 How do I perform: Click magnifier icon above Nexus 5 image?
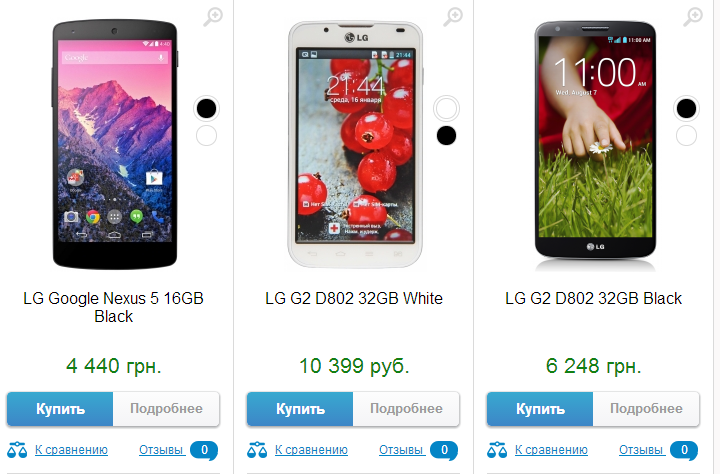click(213, 17)
